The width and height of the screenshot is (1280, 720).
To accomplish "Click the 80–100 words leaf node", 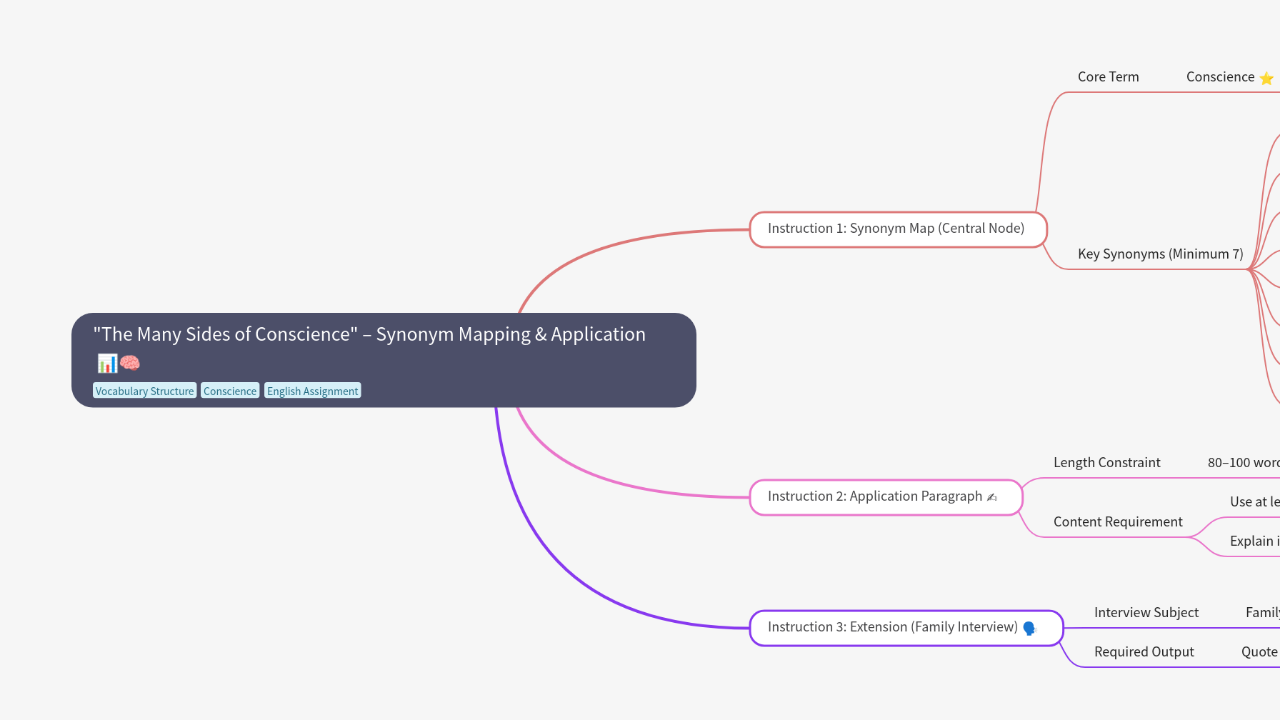I will click(1244, 463).
